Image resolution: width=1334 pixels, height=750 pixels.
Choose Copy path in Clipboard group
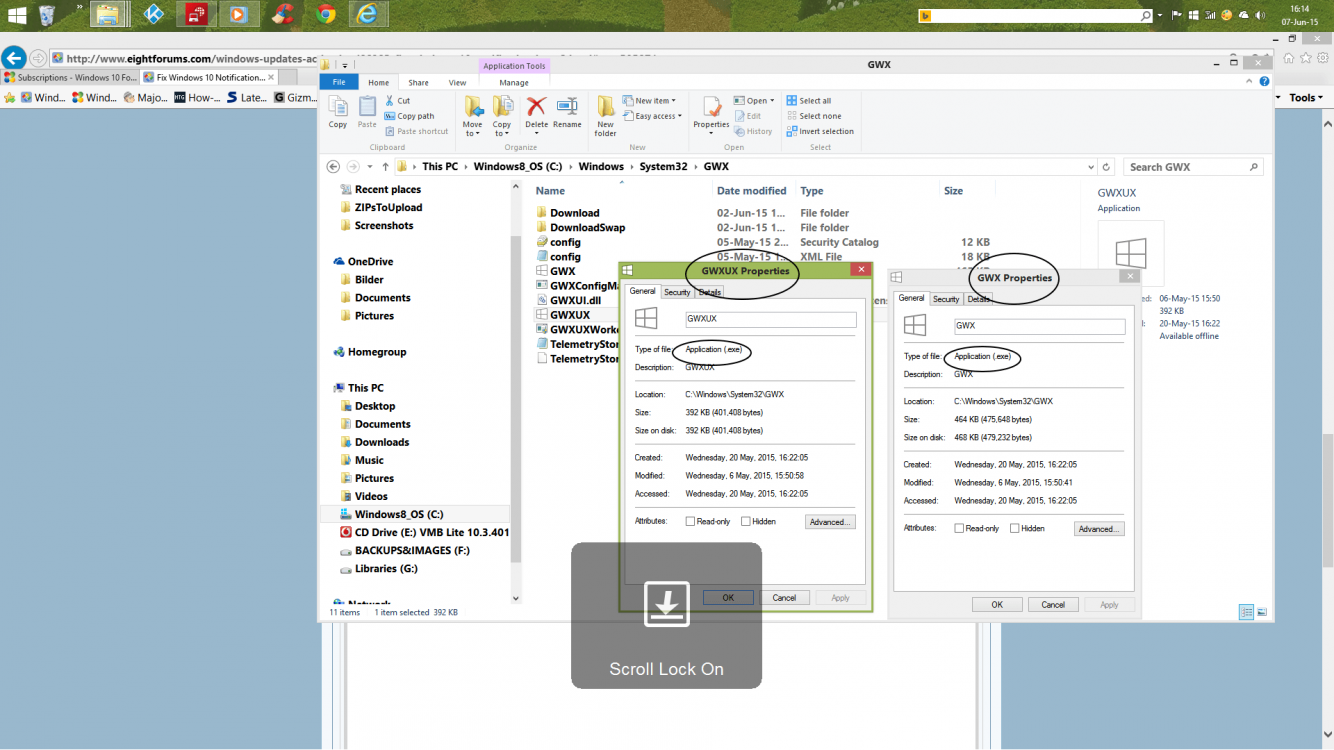(x=410, y=116)
